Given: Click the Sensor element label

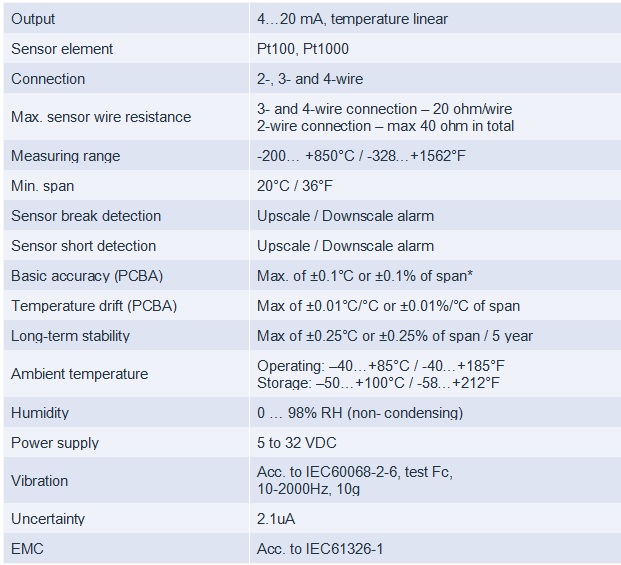Looking at the screenshot, I should coord(62,49).
